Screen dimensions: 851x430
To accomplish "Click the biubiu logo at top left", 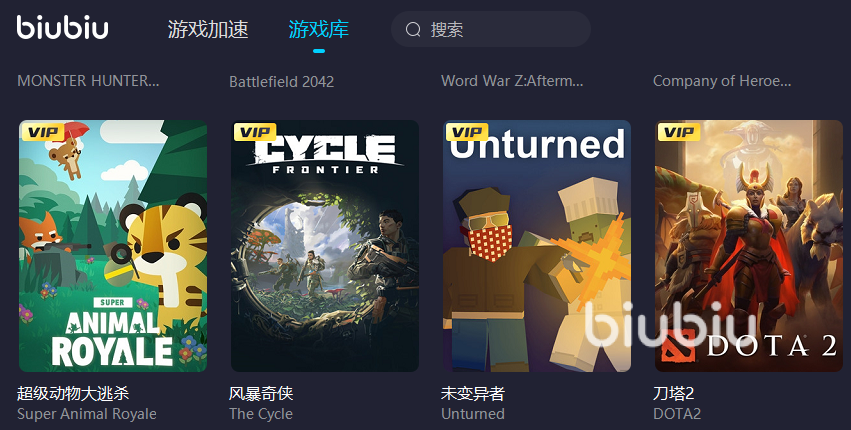I will pos(62,28).
